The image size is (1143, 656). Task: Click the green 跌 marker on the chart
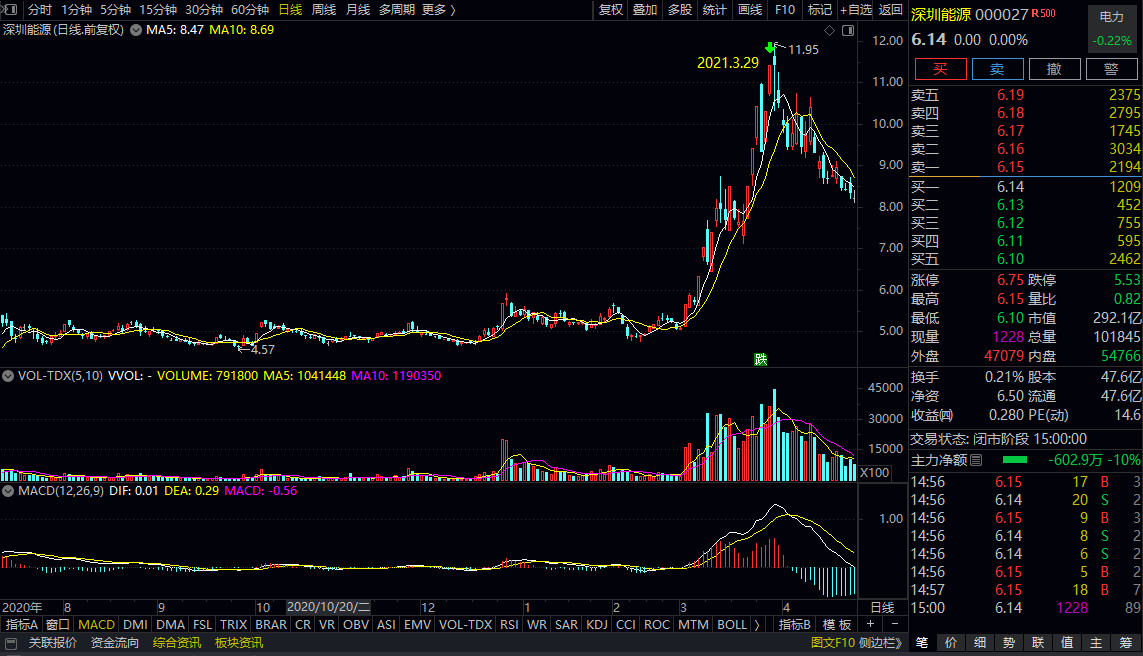(x=761, y=359)
